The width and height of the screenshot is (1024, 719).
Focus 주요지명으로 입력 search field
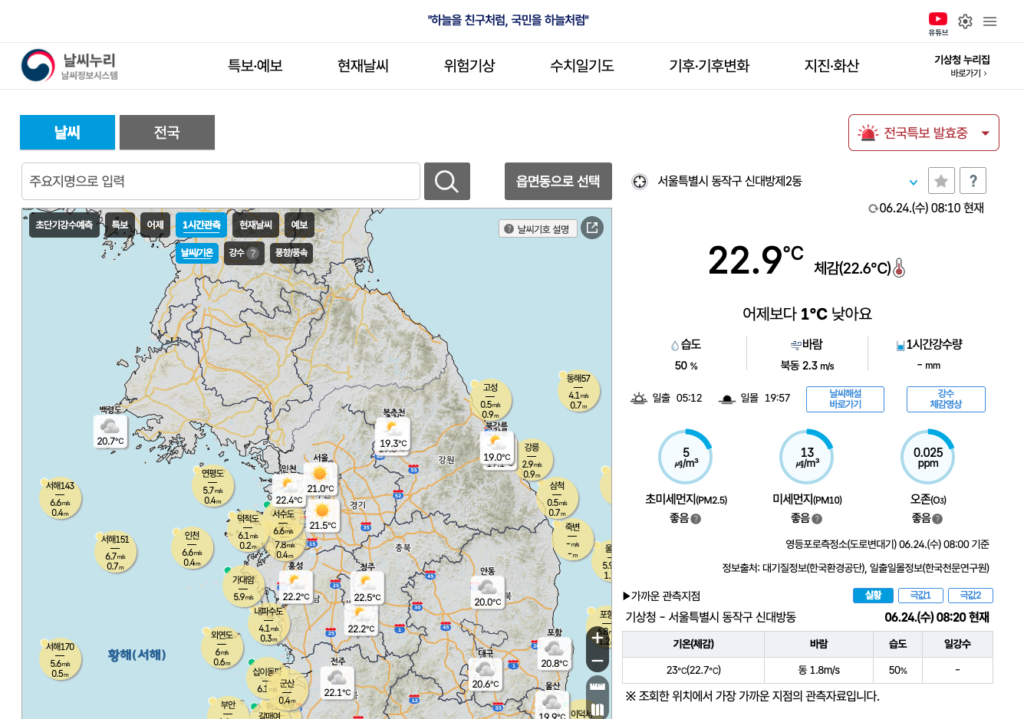[x=221, y=181]
